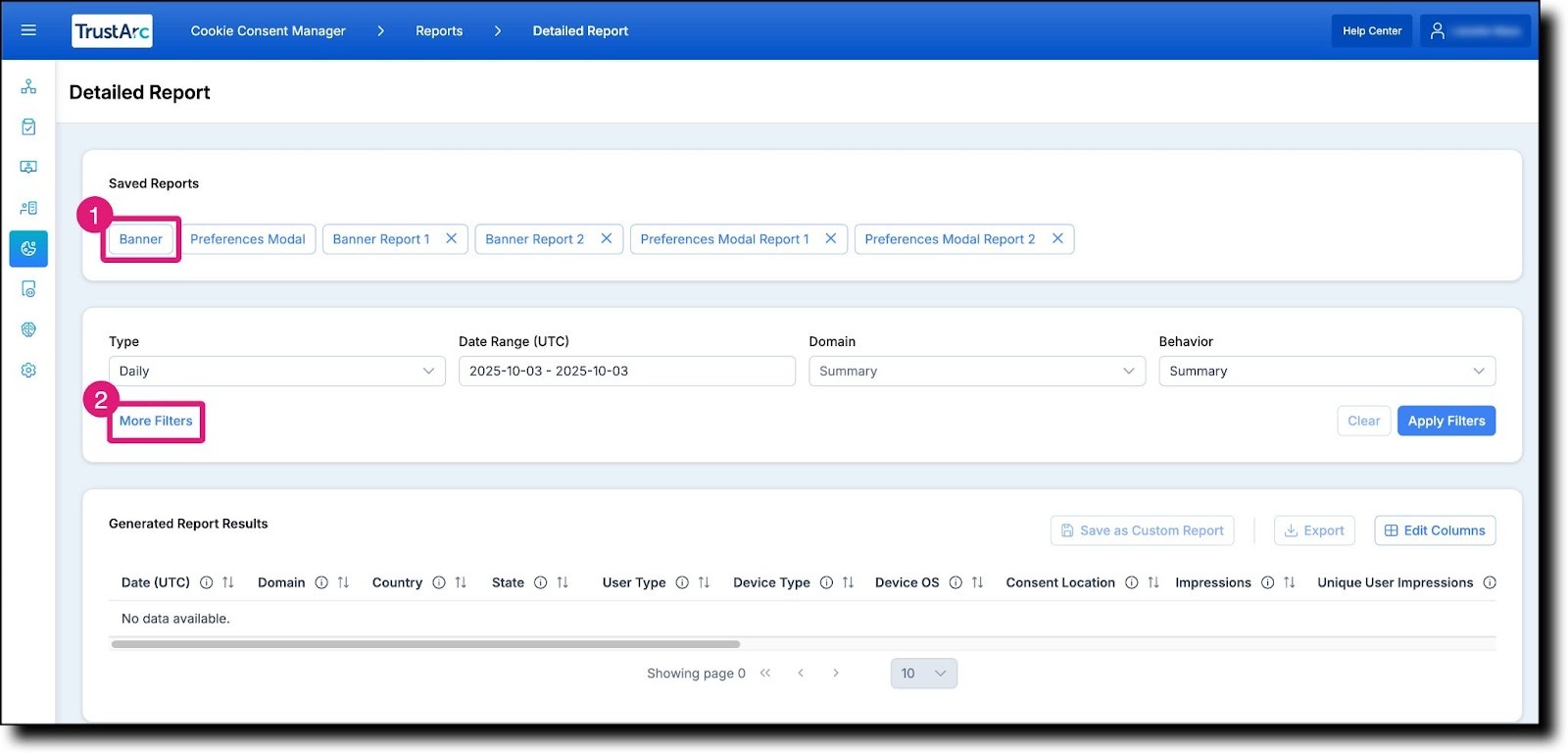Show info for Device Type column
Viewport: 1568px width, 753px height.
[826, 582]
